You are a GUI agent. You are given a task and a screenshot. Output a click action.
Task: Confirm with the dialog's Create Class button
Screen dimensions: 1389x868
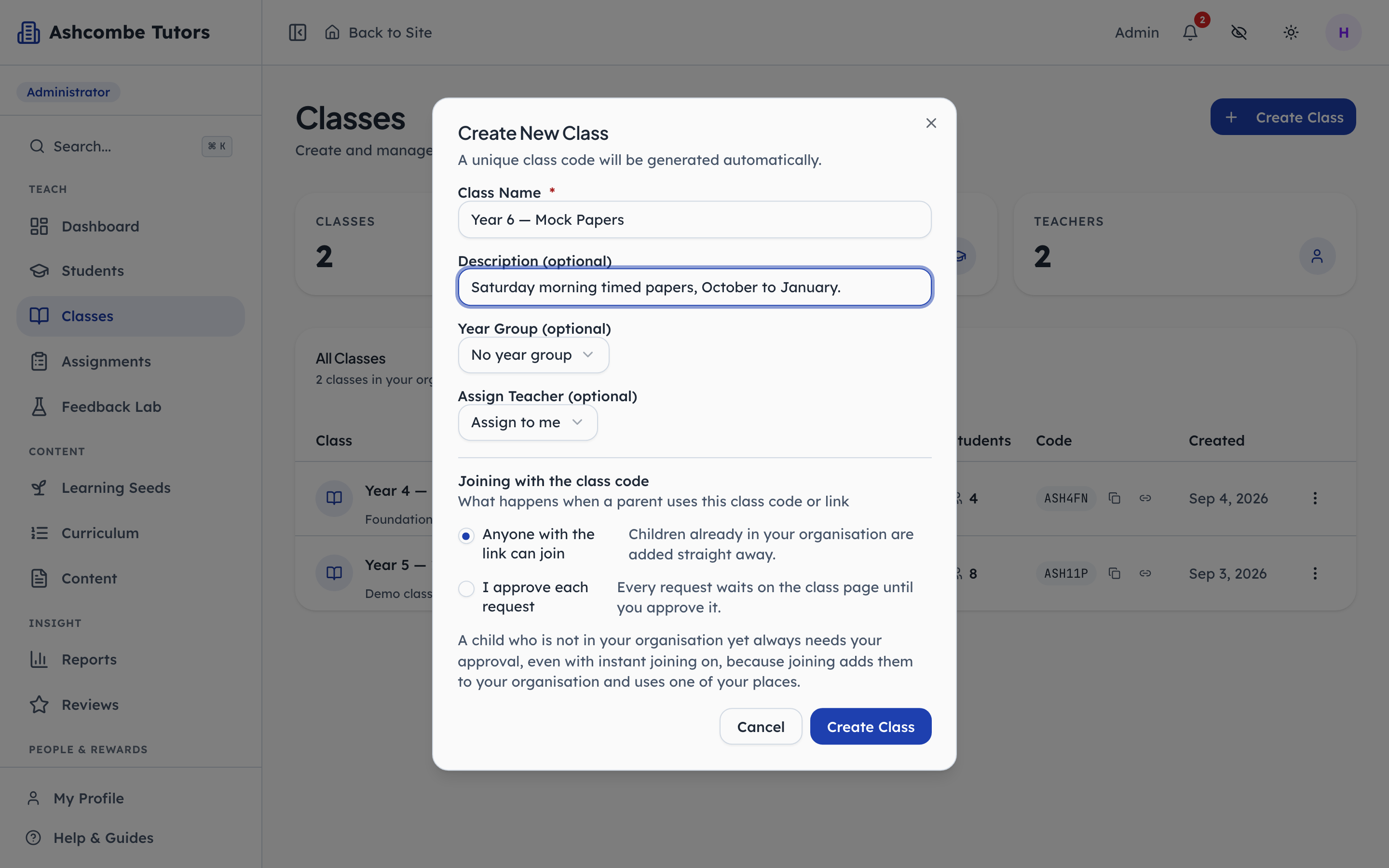tap(871, 727)
